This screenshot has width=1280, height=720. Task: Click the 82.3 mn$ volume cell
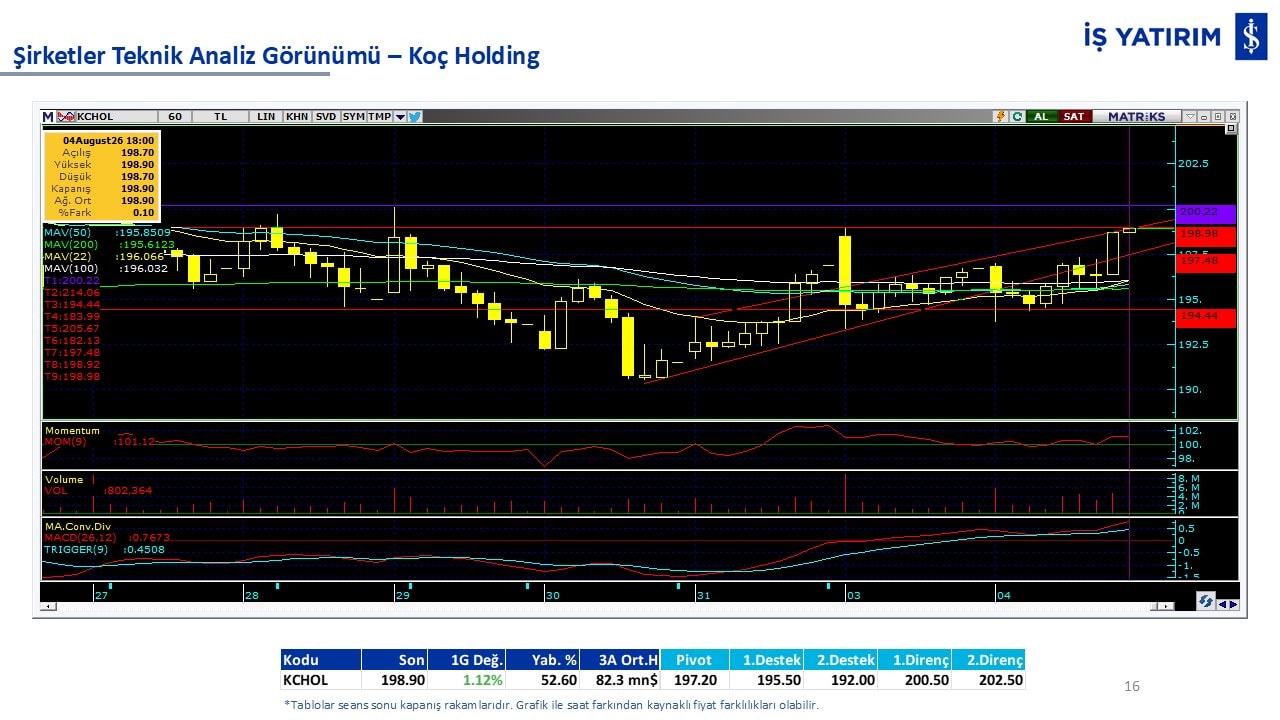619,680
